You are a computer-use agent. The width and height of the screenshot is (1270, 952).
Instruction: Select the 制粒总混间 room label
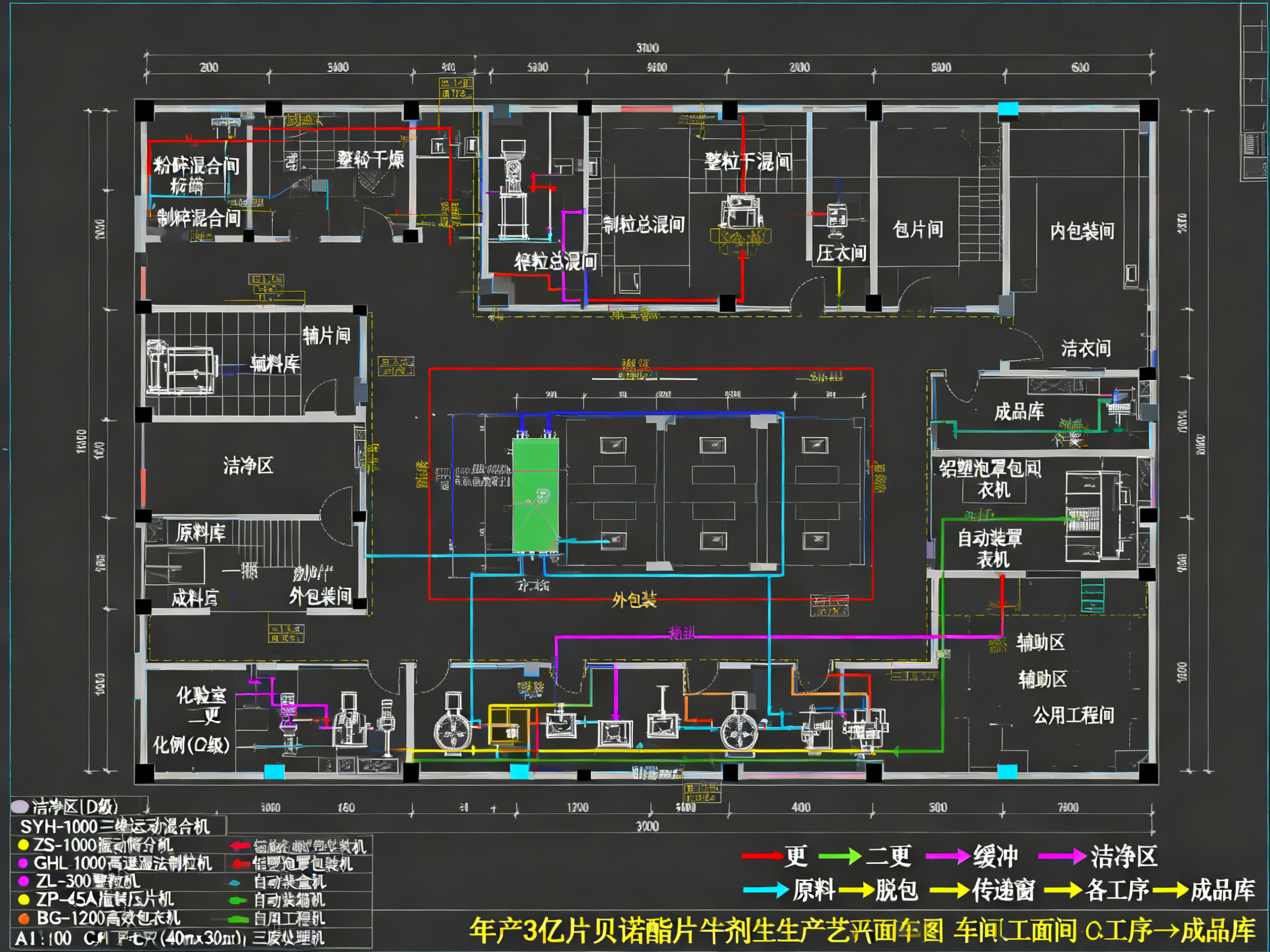click(x=644, y=224)
